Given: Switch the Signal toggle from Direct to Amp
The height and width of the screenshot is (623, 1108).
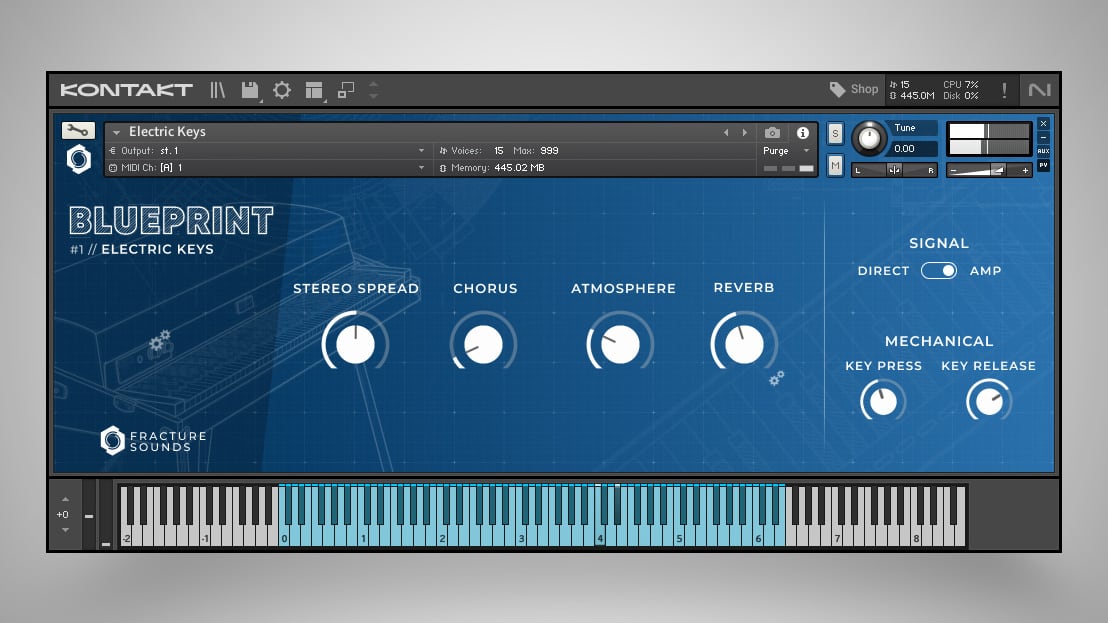Looking at the screenshot, I should pyautogui.click(x=939, y=270).
